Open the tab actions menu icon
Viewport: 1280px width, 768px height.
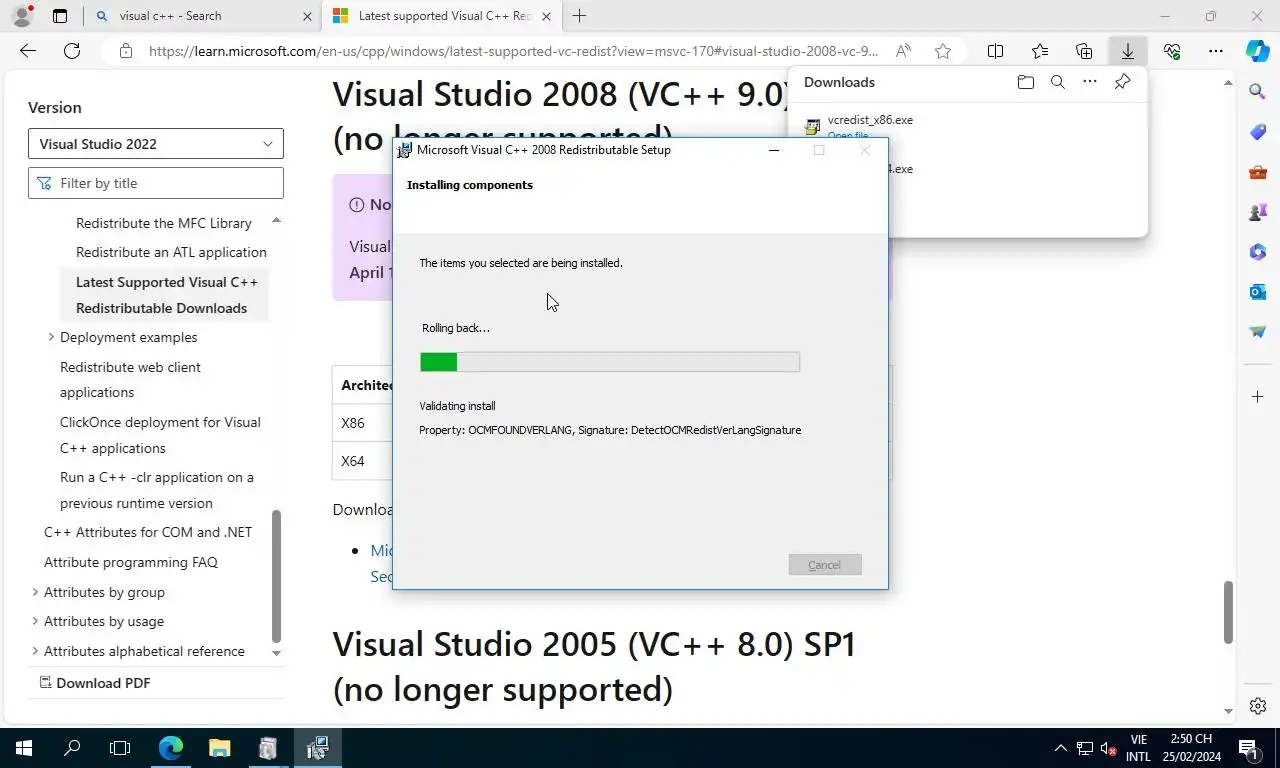pos(60,16)
